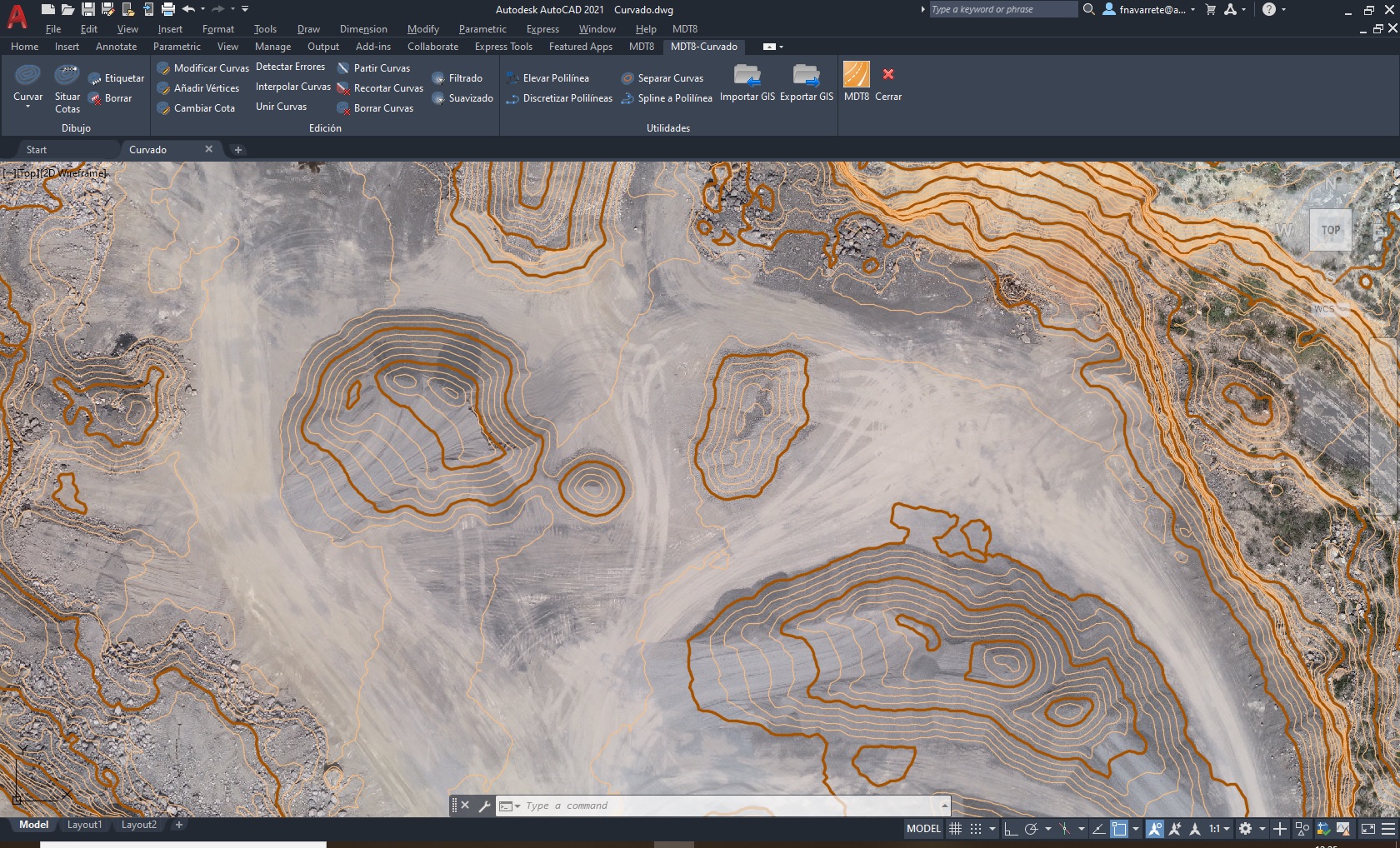
Task: Toggle 2D object snap in status bar
Action: (x=1119, y=829)
